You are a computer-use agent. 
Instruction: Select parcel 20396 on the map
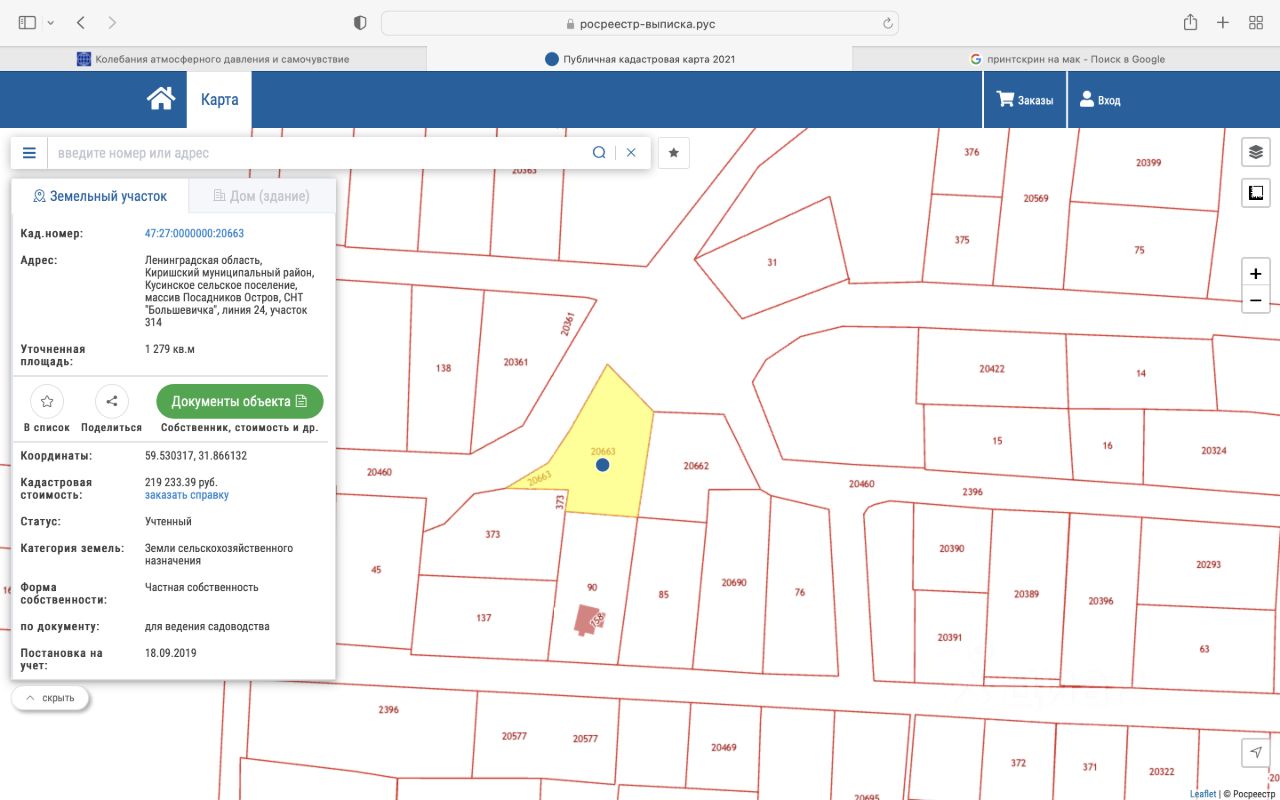tap(1101, 601)
